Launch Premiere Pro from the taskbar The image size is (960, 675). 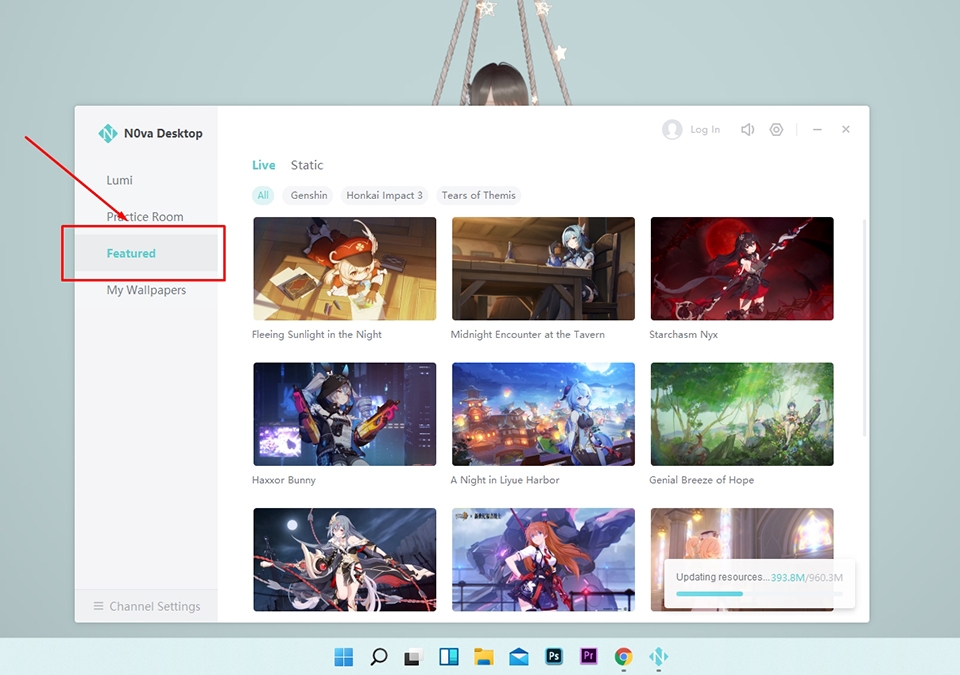pos(588,656)
